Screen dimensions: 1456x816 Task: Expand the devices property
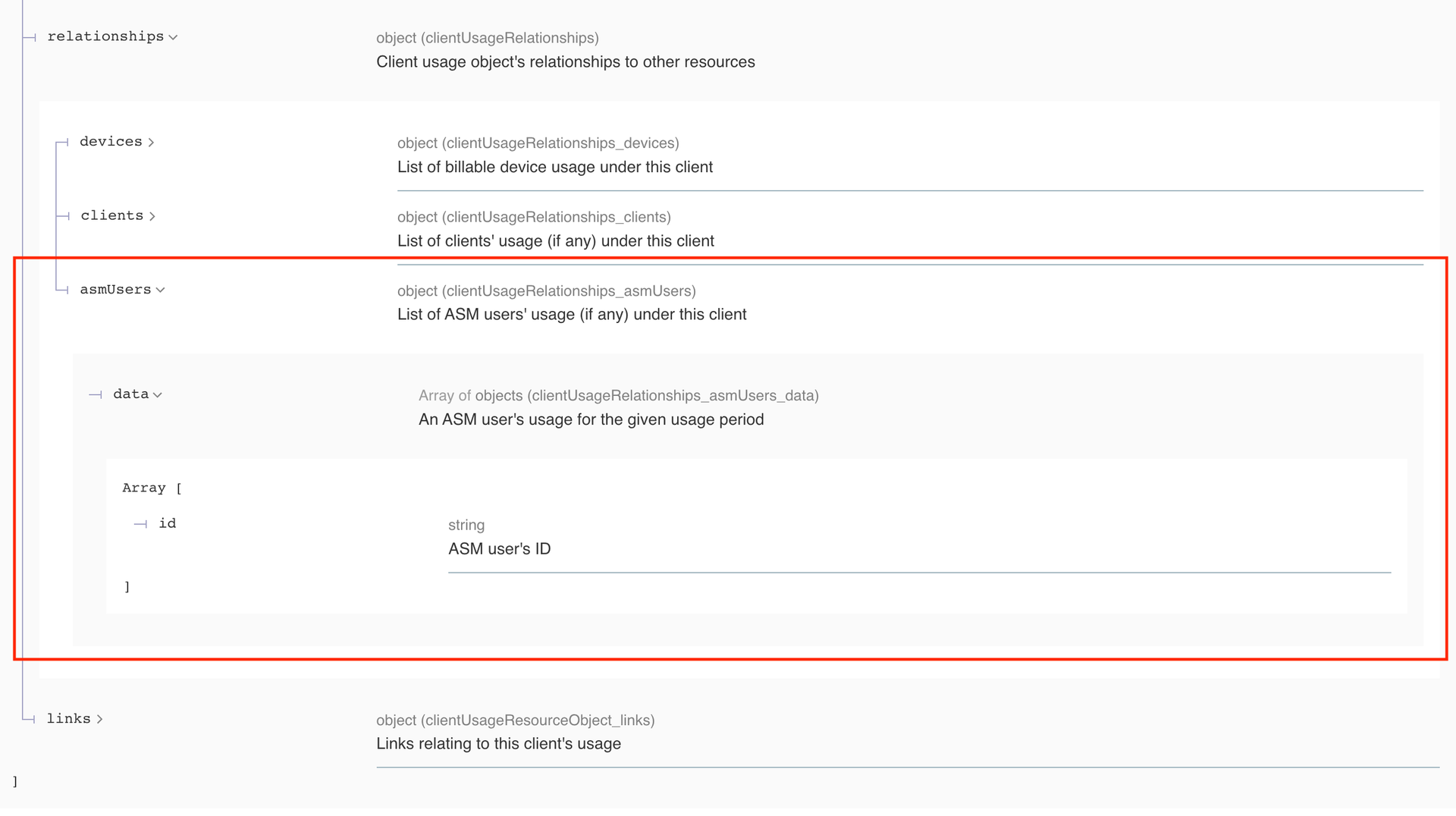[x=117, y=142]
